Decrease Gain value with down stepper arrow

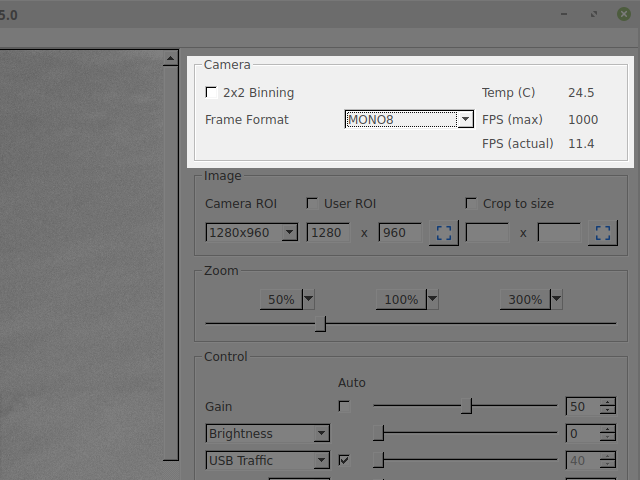(608, 410)
